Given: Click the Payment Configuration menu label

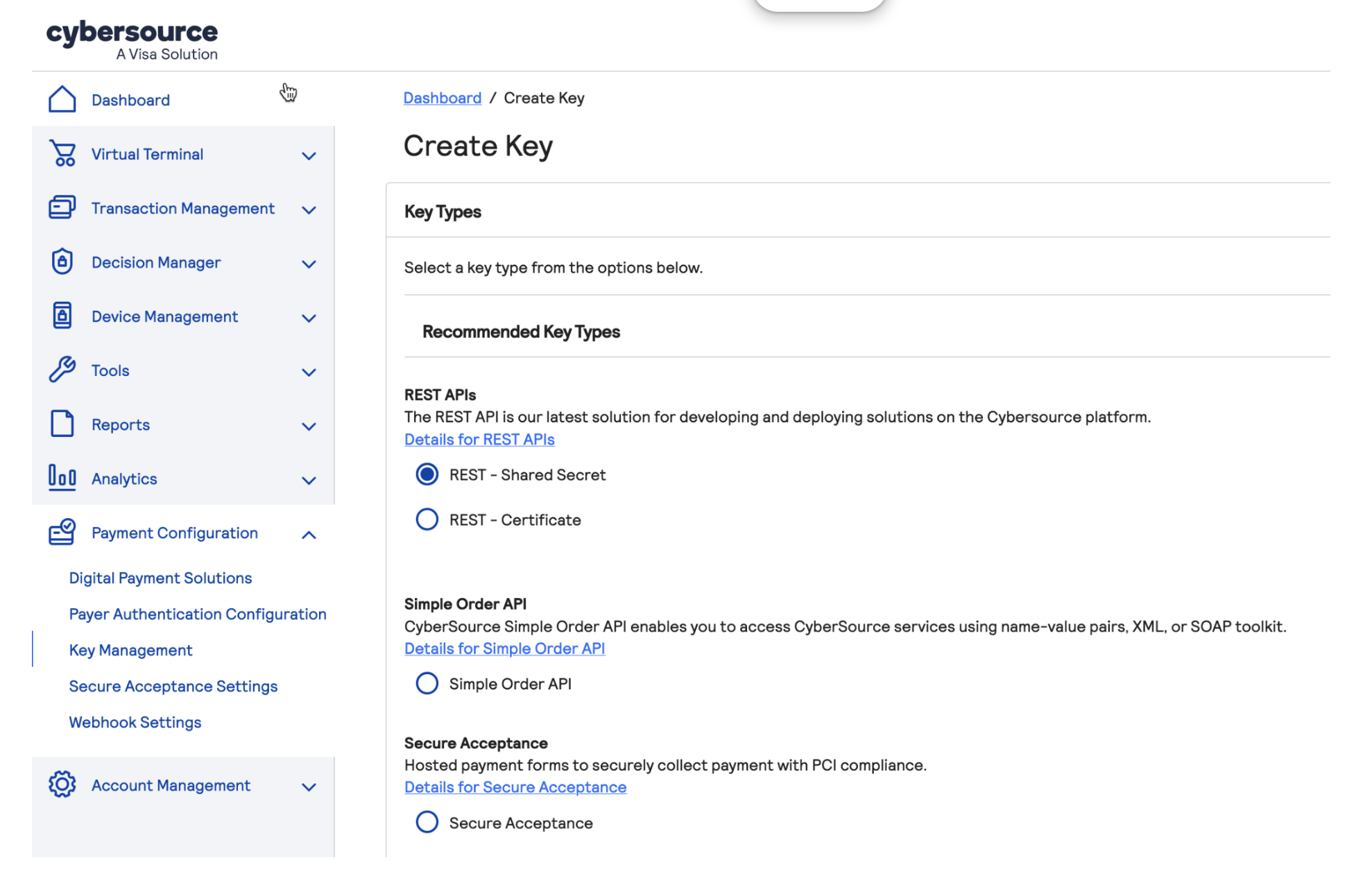Looking at the screenshot, I should (175, 533).
